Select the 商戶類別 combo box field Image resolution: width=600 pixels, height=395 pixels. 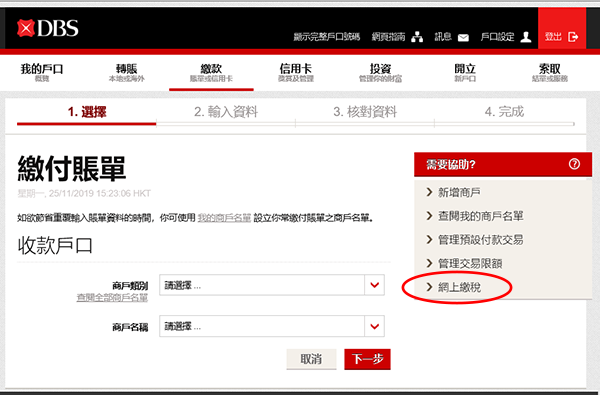(272, 285)
